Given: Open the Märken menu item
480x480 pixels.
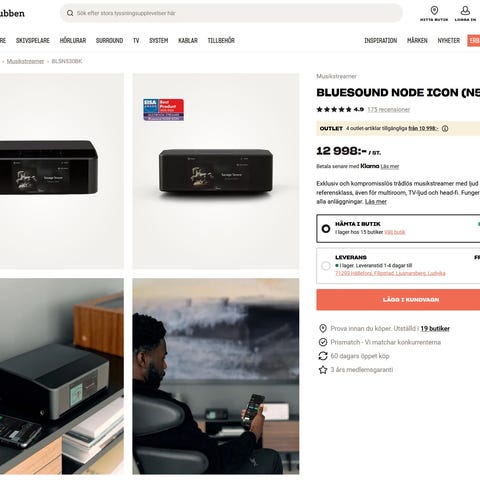Looking at the screenshot, I should tap(417, 41).
